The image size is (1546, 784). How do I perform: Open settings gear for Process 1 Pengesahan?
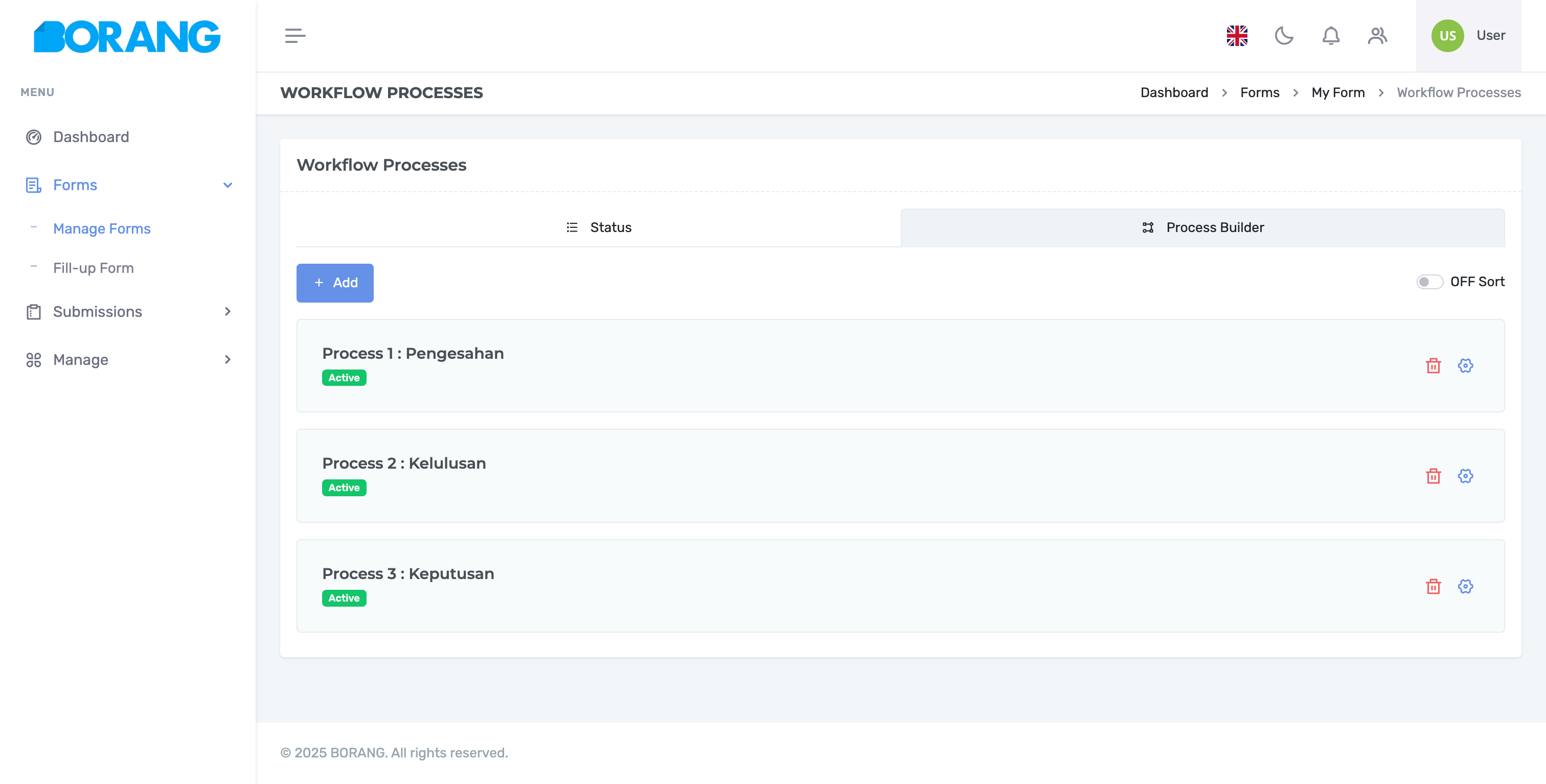coord(1465,365)
